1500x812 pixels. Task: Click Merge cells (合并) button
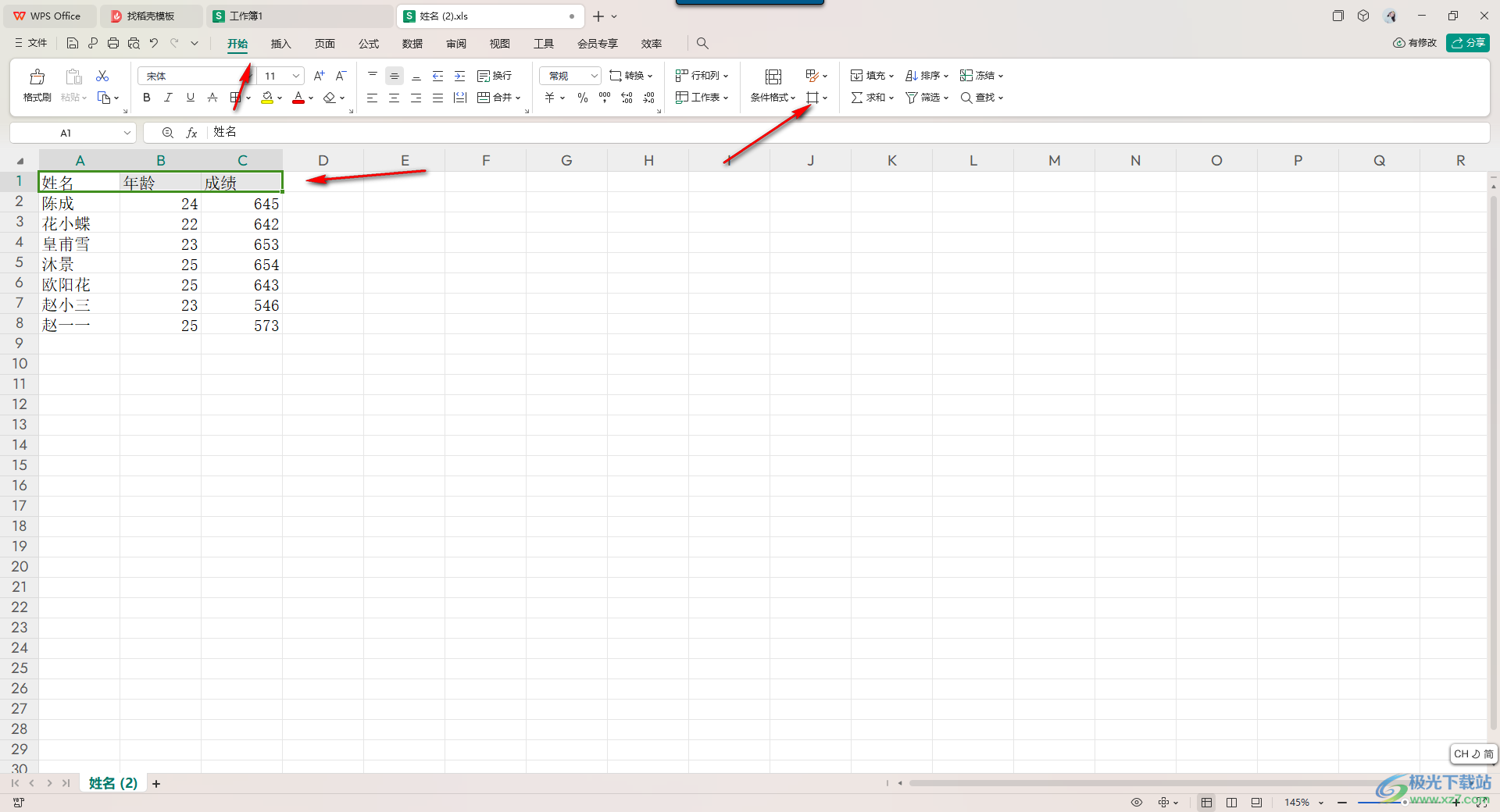[498, 98]
